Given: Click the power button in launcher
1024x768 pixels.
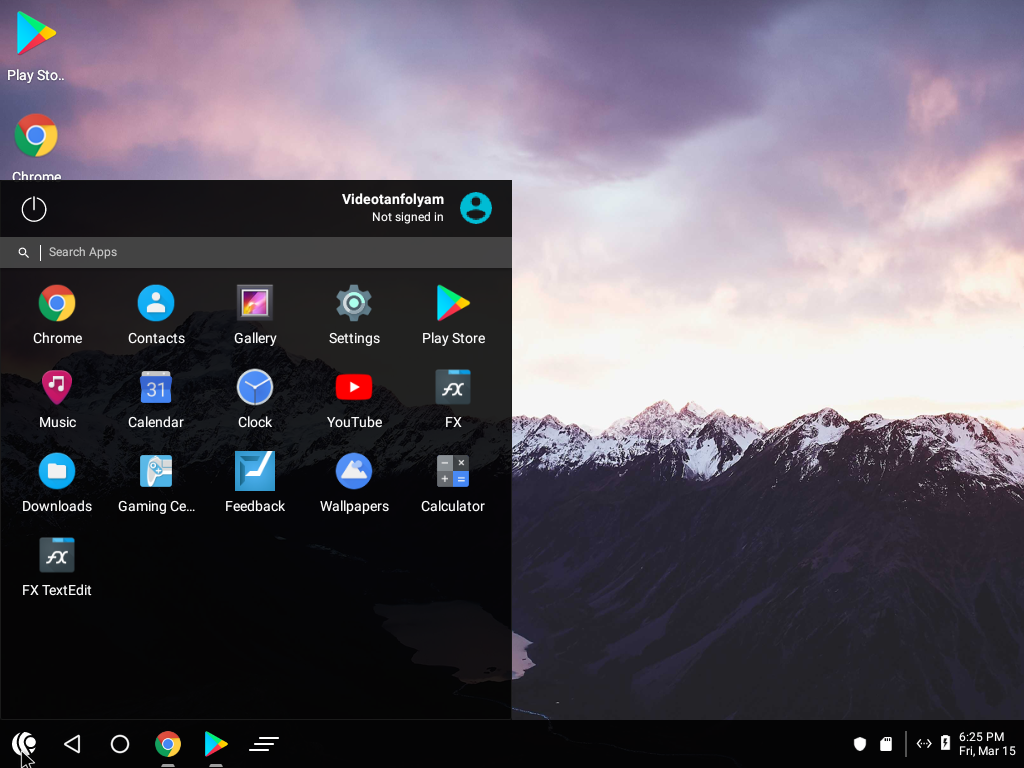Looking at the screenshot, I should coord(34,209).
